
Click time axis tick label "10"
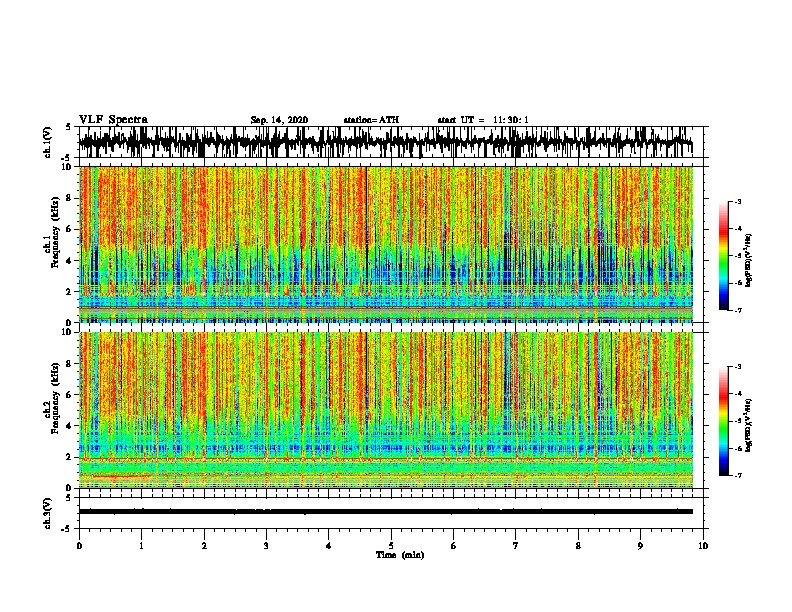703,546
